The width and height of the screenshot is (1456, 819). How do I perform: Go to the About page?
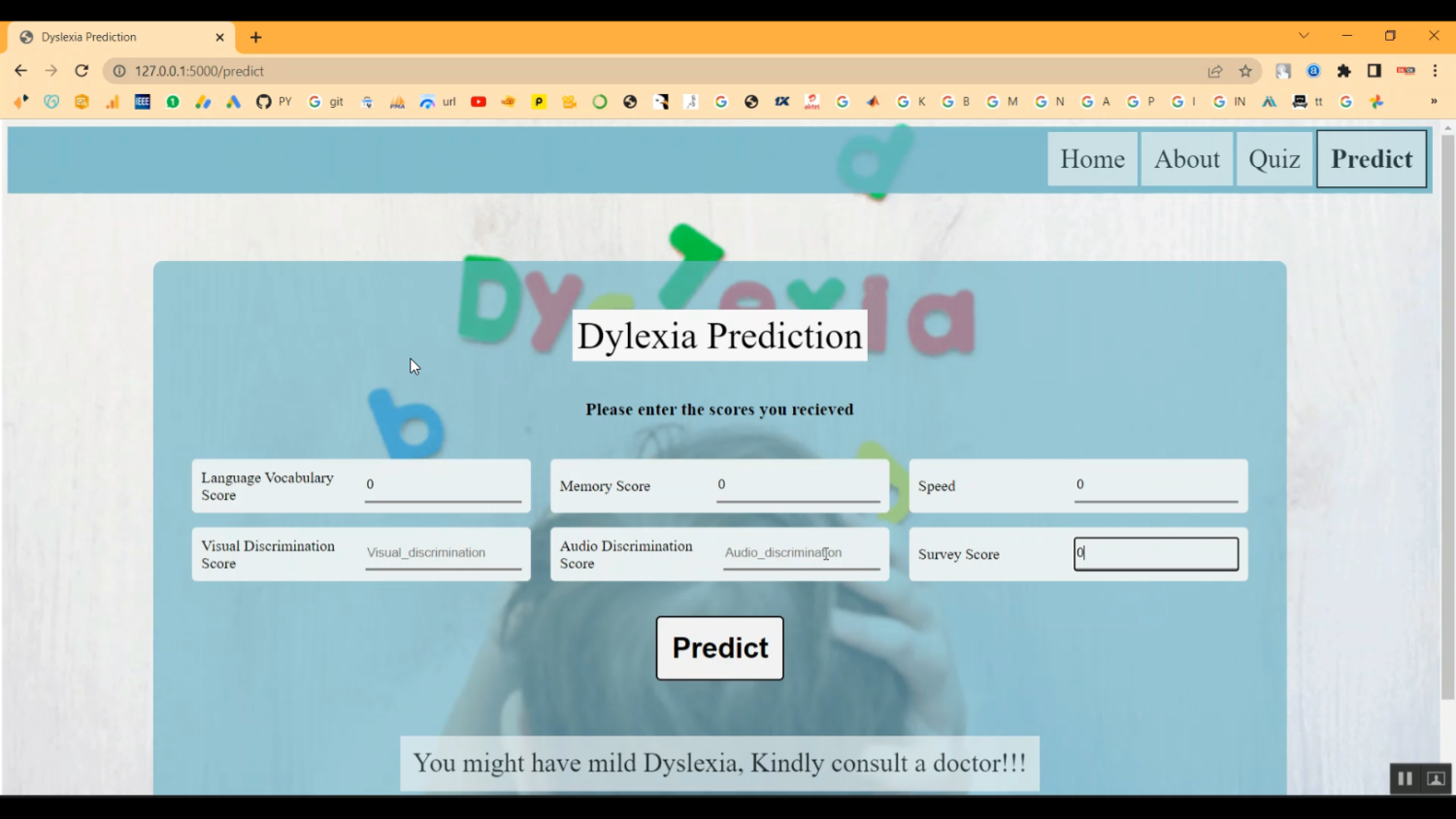(1186, 158)
